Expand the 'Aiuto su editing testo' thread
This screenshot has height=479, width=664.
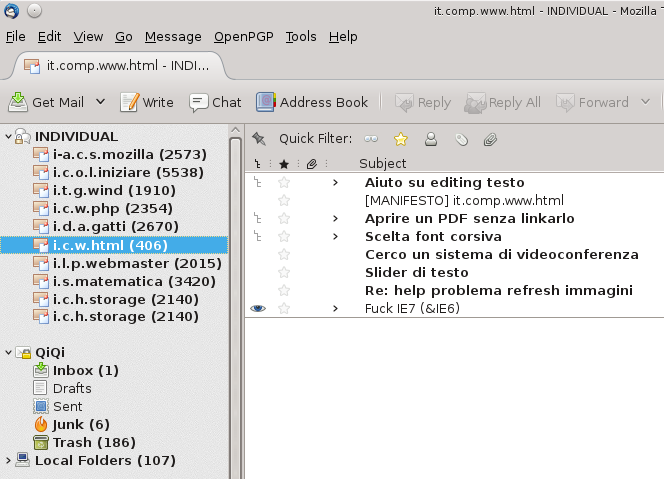pyautogui.click(x=335, y=183)
